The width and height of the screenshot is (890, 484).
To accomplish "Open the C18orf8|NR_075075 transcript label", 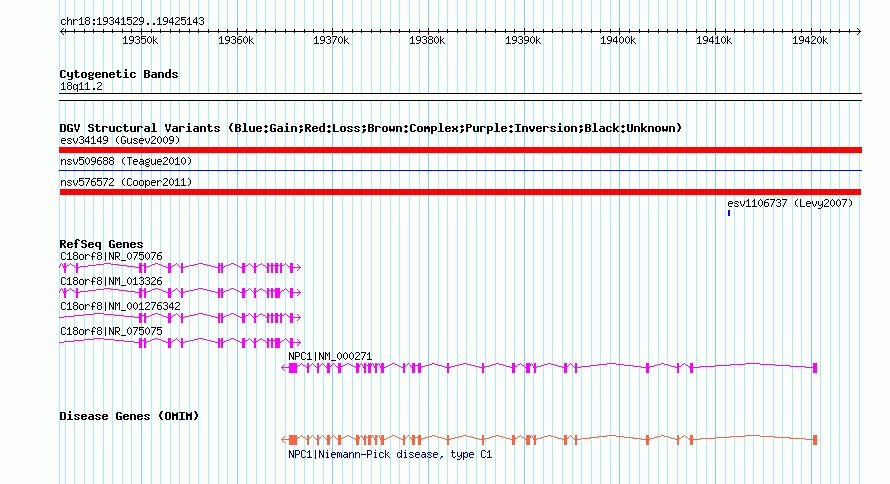I will point(111,331).
